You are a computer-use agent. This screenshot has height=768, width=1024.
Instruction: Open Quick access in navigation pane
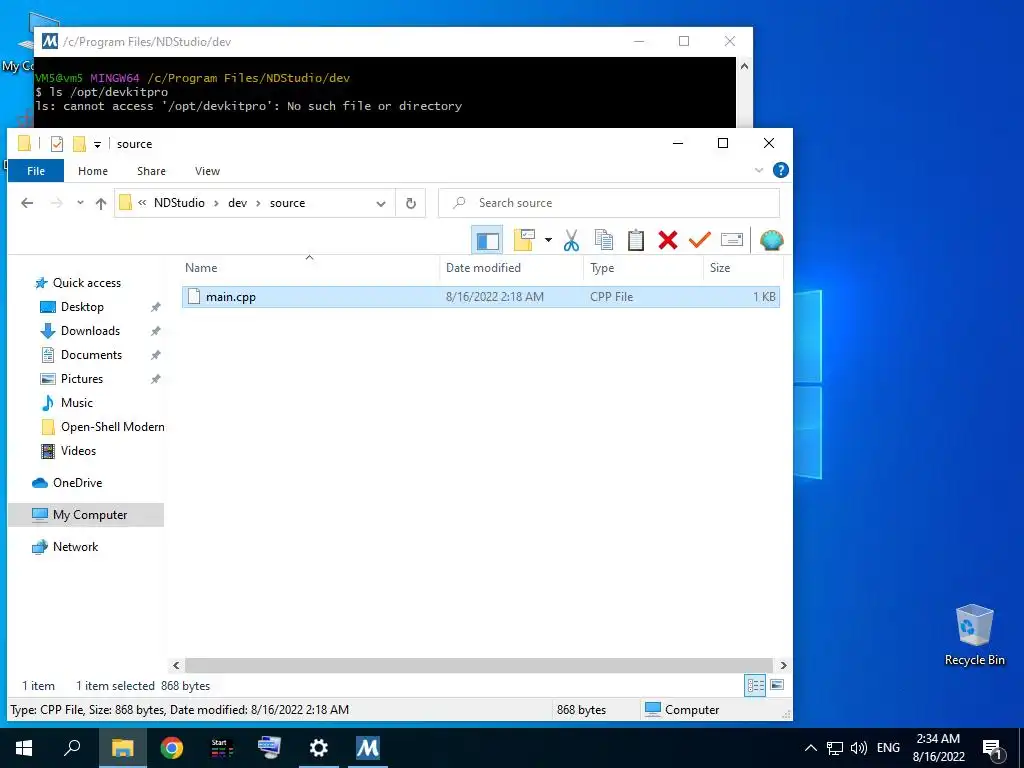87,283
